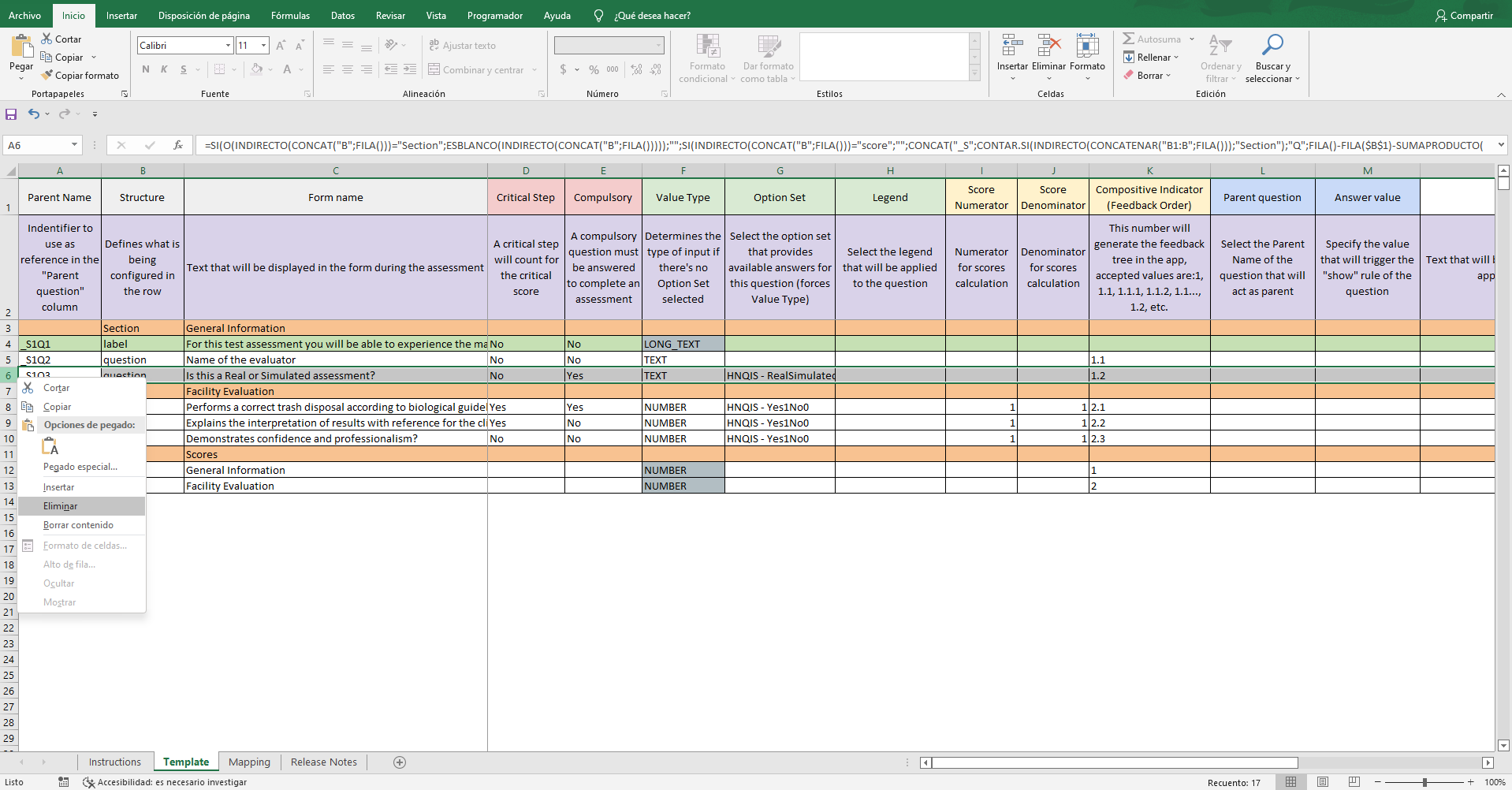This screenshot has width=1512, height=790.
Task: Click Copiar formato paintbrush
Action: click(x=47, y=75)
